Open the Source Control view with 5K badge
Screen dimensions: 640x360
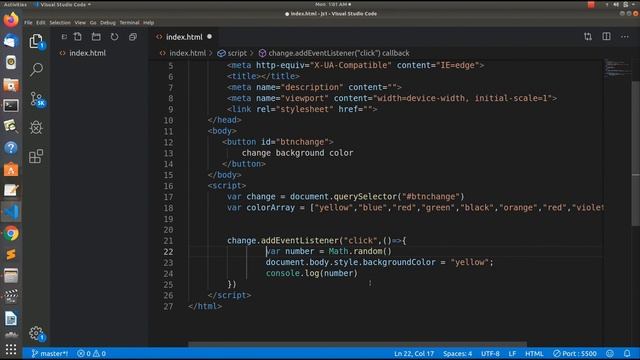click(37, 99)
